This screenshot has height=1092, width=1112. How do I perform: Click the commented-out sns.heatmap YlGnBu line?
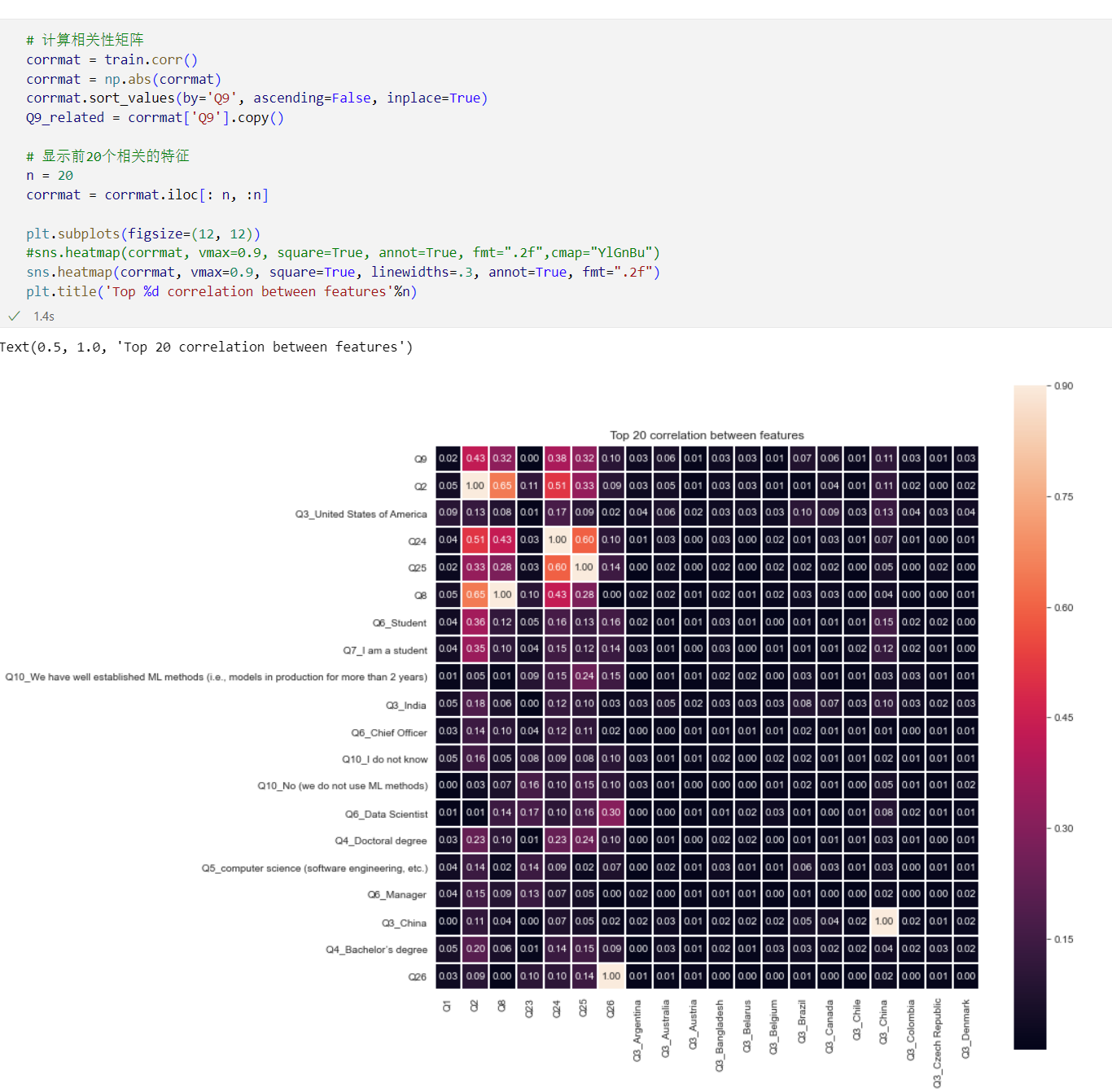click(343, 253)
